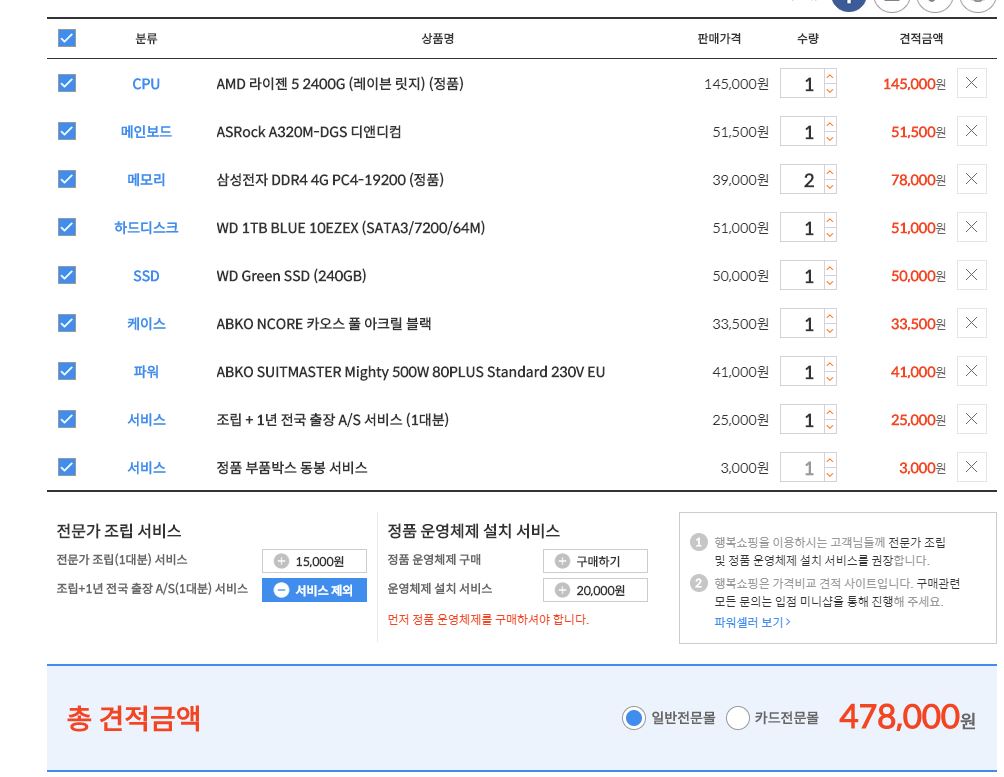1004x777 pixels.
Task: Delete the 하드디스크 item using X icon
Action: (x=971, y=227)
